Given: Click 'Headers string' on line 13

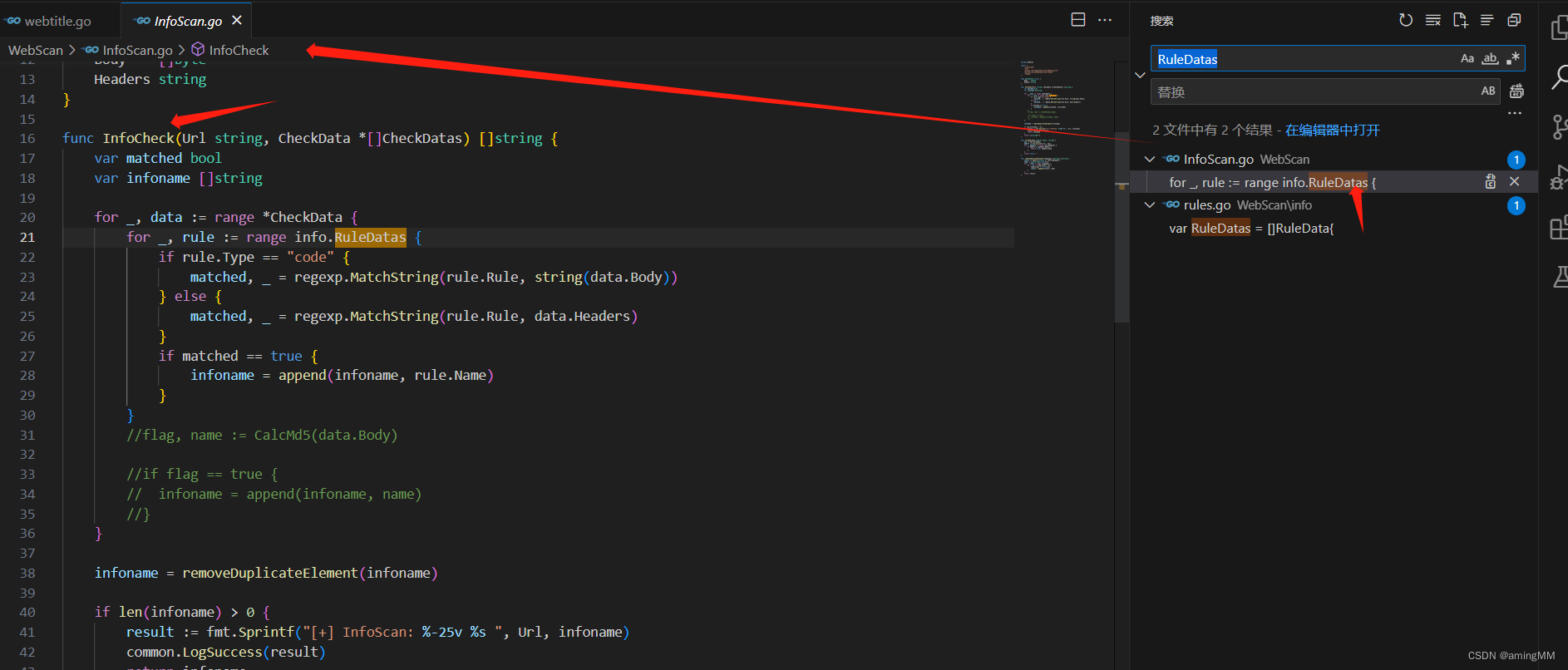Looking at the screenshot, I should coord(150,79).
